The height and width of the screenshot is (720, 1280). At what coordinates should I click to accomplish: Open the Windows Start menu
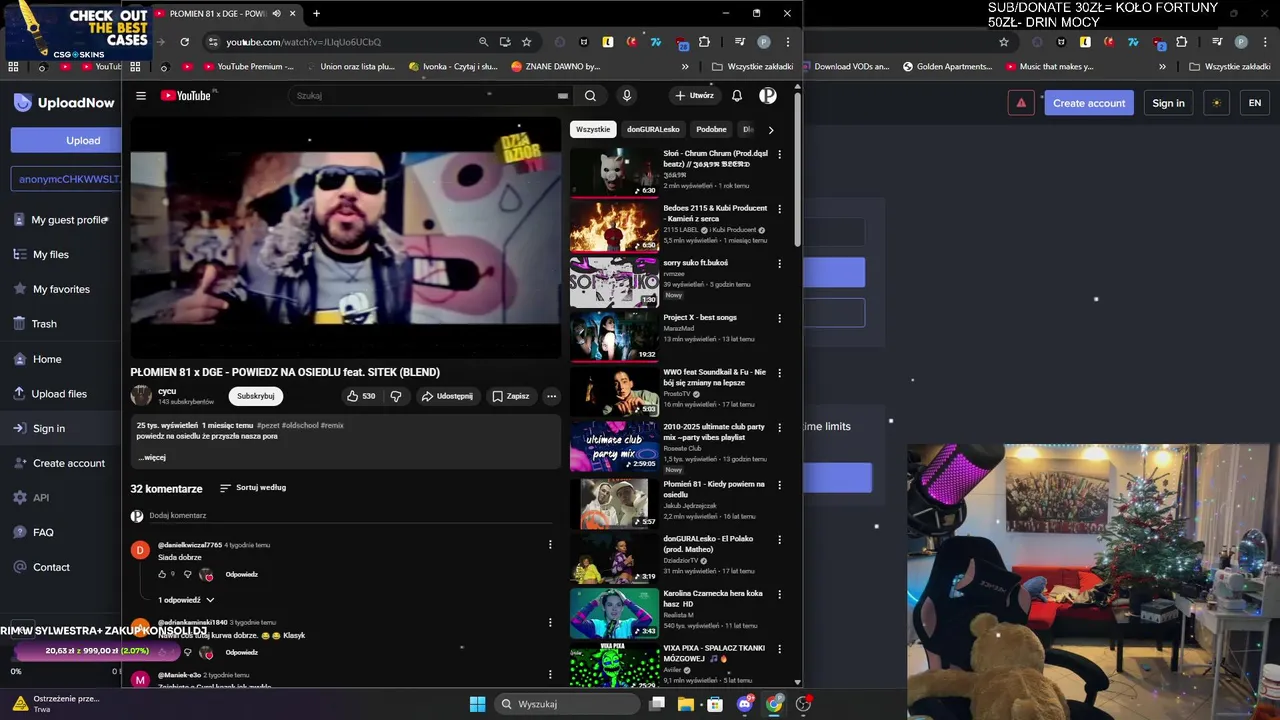tap(477, 704)
